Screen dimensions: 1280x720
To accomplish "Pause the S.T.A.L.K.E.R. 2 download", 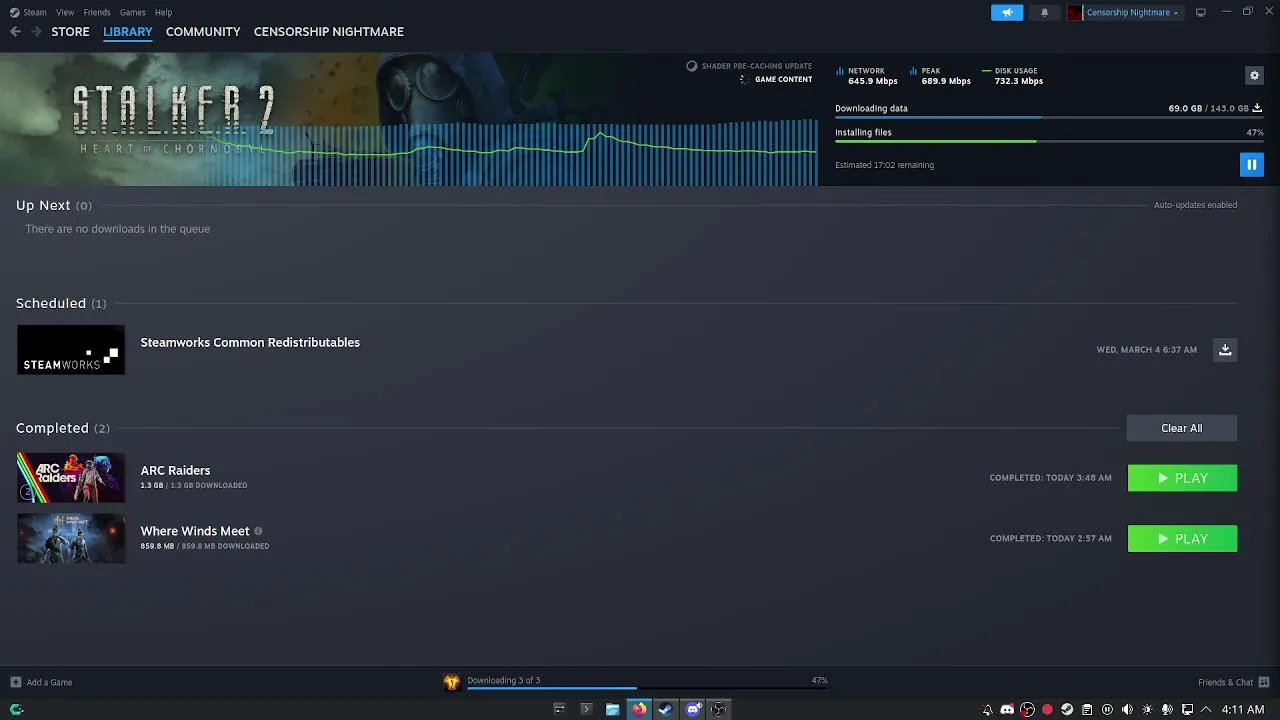I will [1251, 164].
